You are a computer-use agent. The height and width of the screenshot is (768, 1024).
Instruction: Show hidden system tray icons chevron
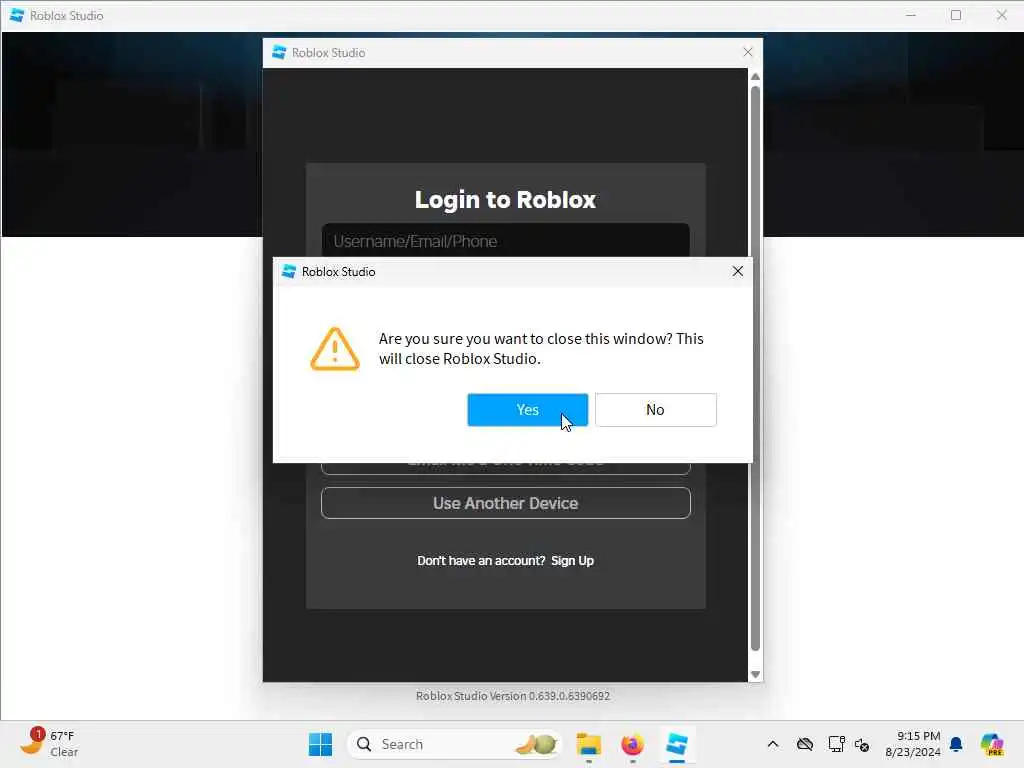[x=773, y=744]
